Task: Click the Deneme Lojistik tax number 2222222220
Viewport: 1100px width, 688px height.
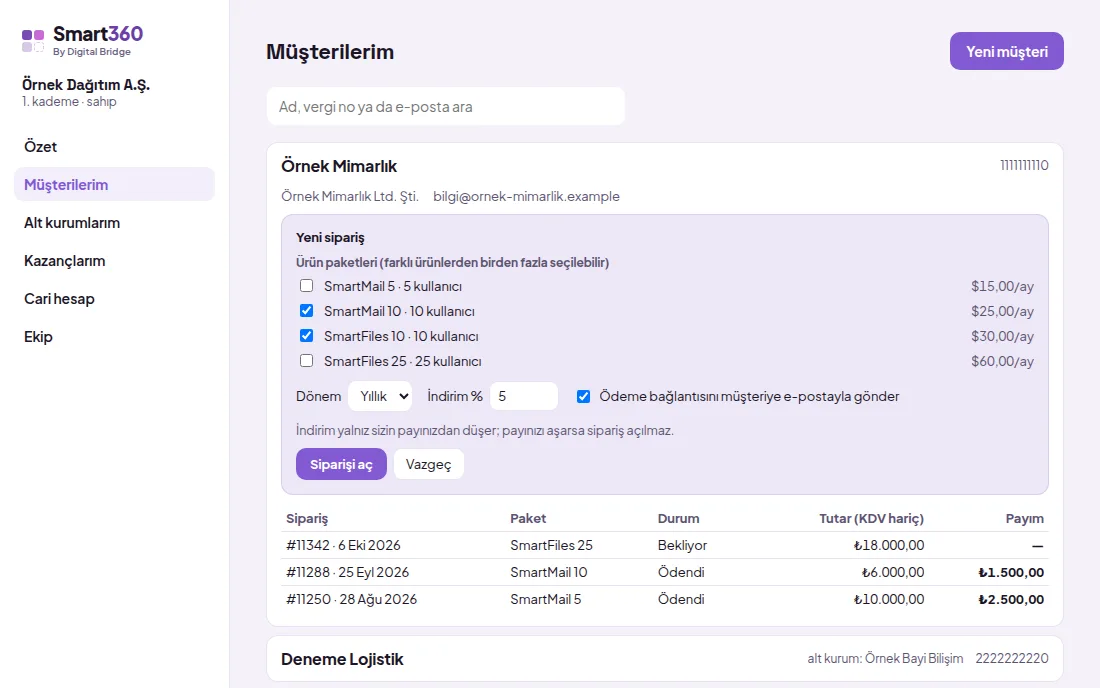Action: coord(1012,659)
